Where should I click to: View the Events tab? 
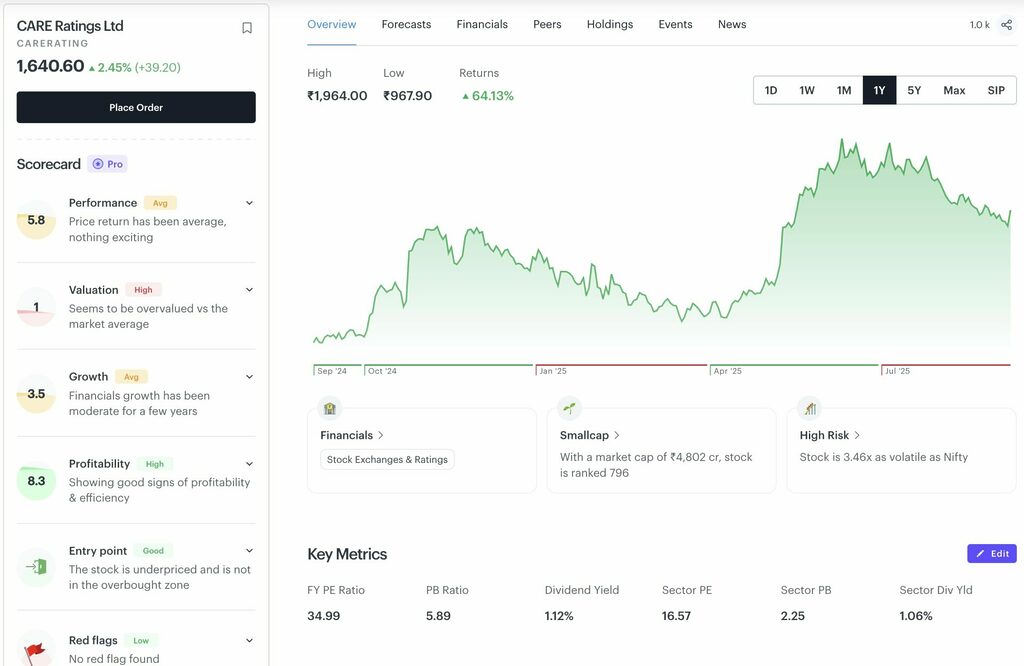tap(675, 25)
